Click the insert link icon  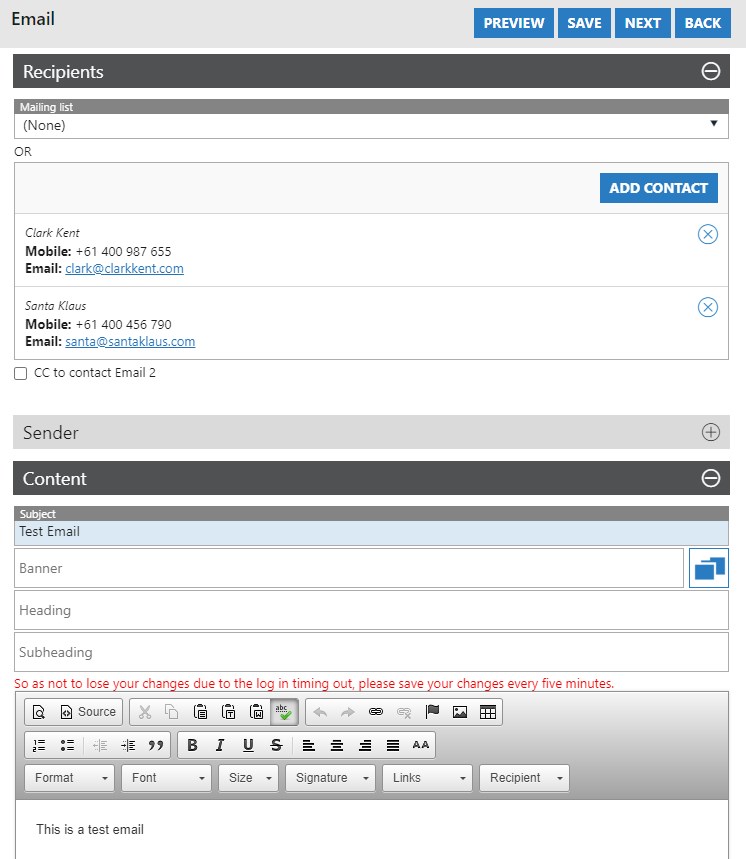[376, 712]
